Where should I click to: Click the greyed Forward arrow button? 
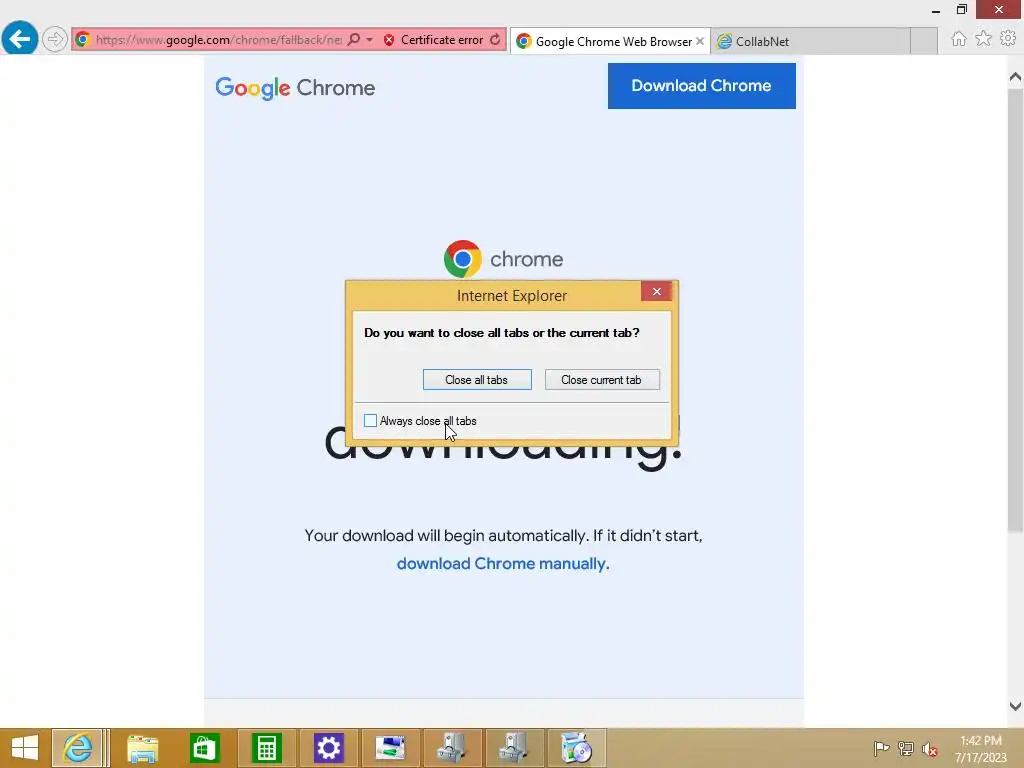(x=55, y=39)
